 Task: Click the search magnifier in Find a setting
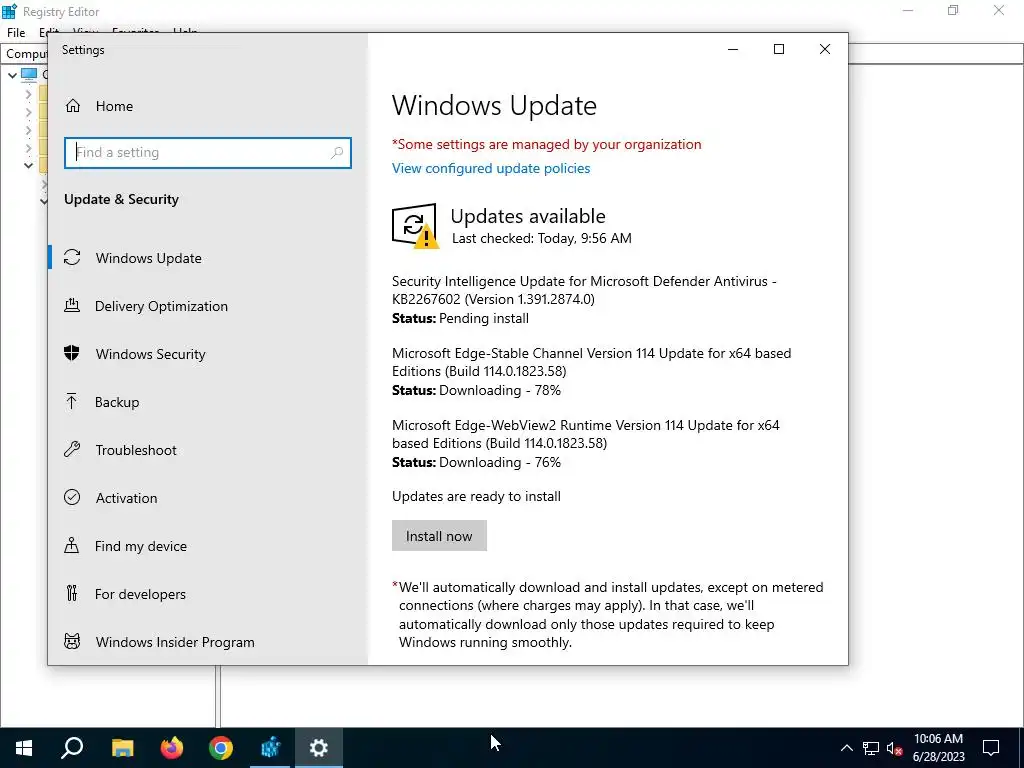[x=337, y=152]
